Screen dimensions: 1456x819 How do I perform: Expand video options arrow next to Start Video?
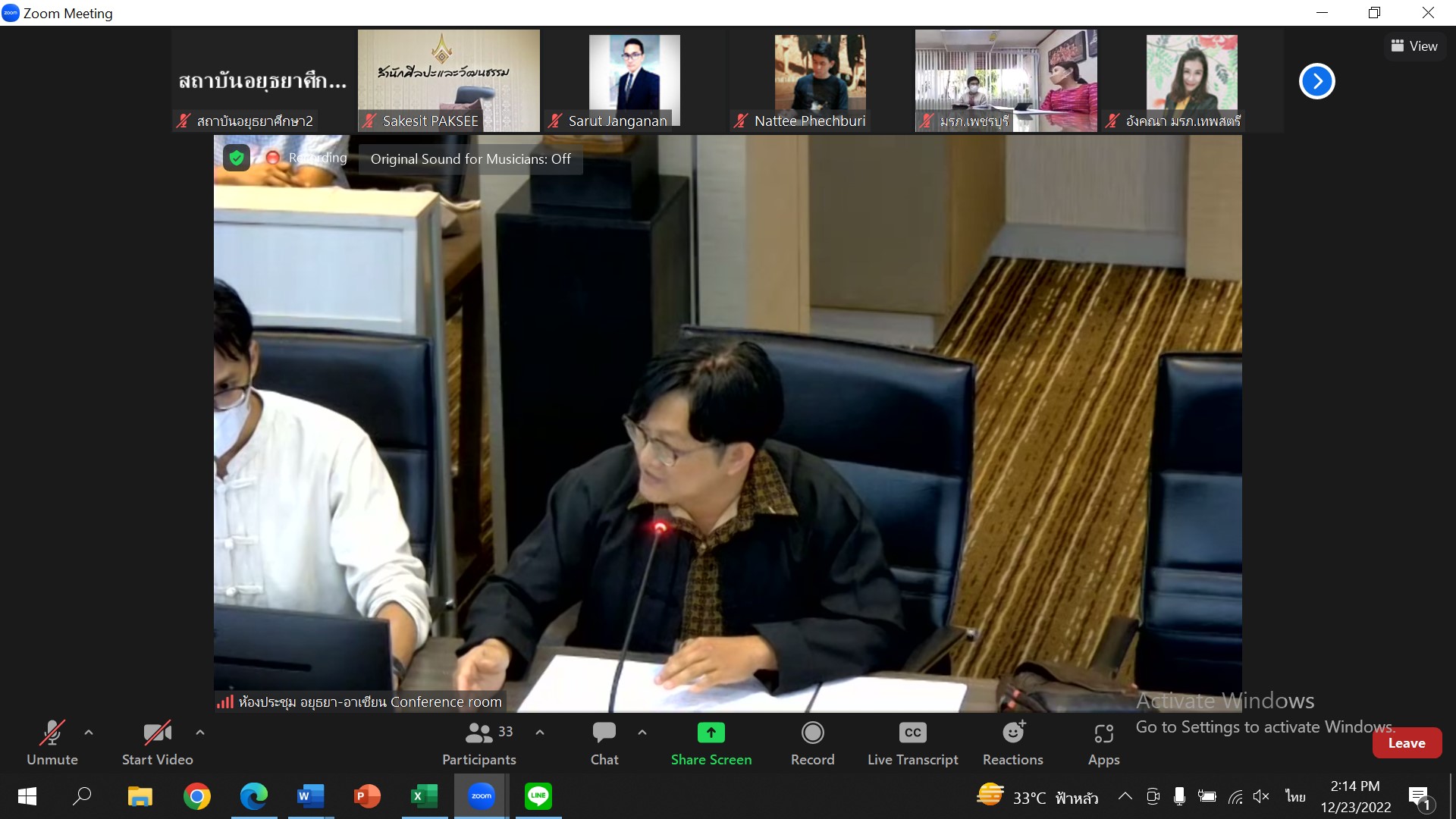pyautogui.click(x=200, y=733)
